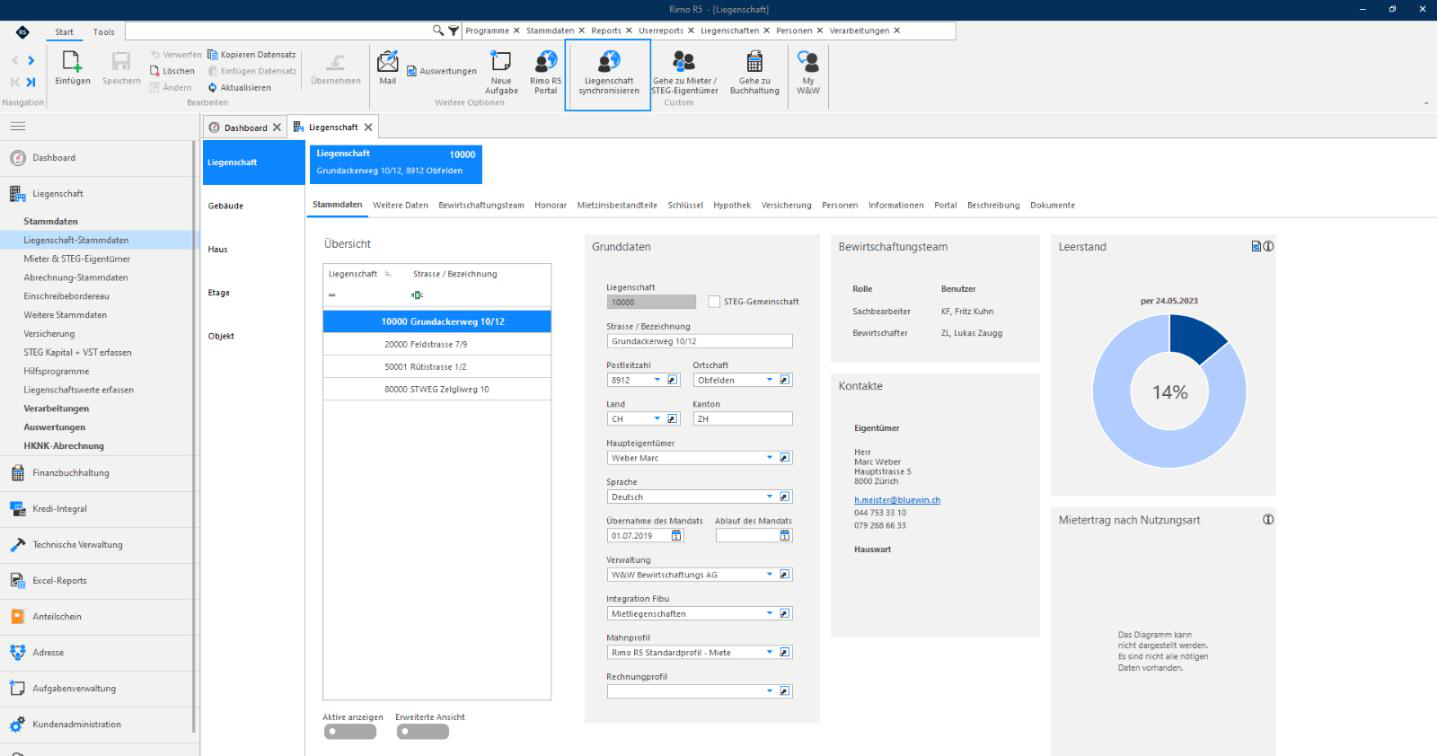The height and width of the screenshot is (756, 1437).
Task: Open the Hypothek tab
Action: [732, 205]
